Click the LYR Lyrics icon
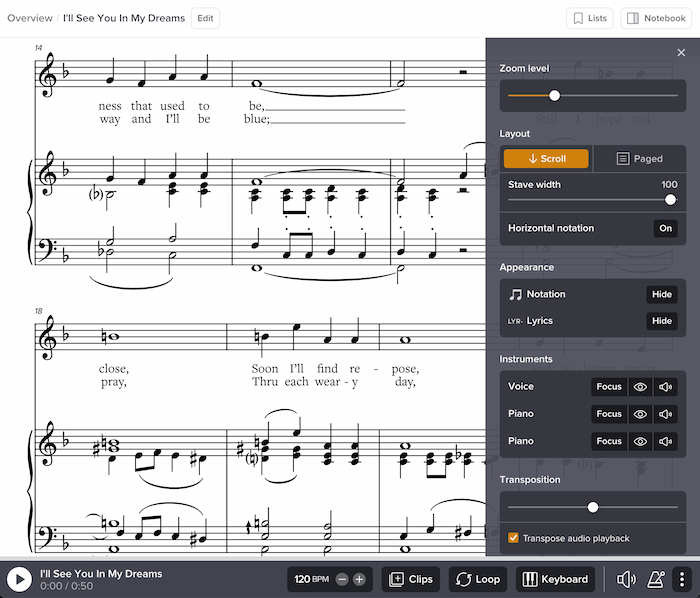 (x=515, y=321)
